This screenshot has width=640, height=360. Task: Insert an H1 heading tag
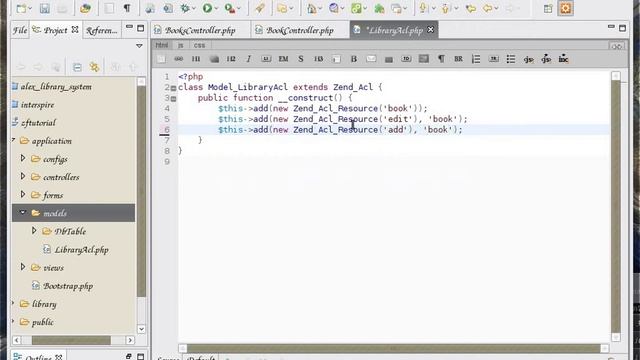click(x=196, y=59)
